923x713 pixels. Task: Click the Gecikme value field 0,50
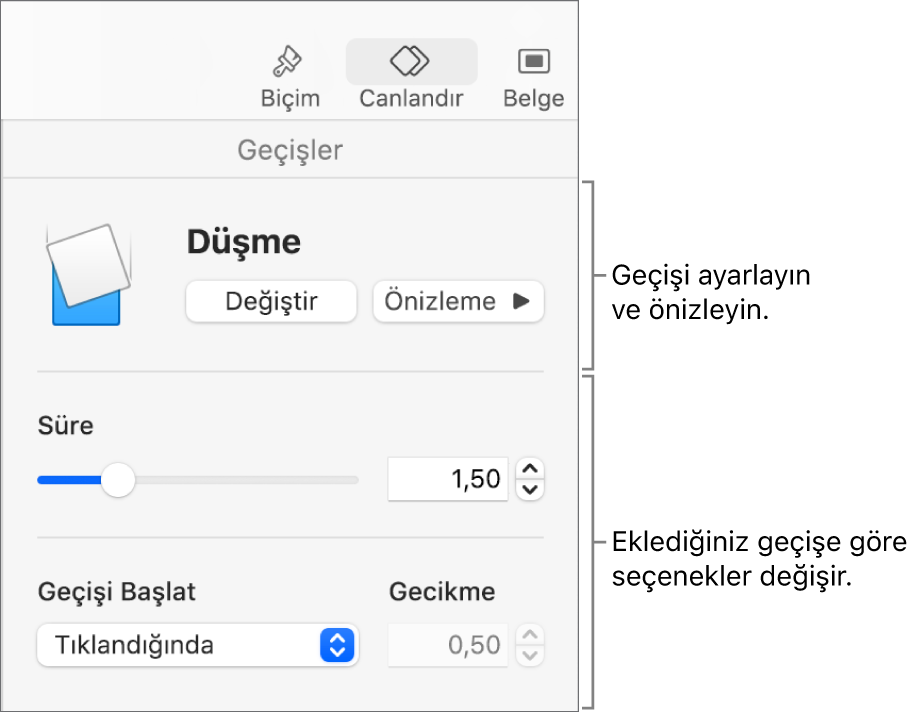[x=447, y=645]
